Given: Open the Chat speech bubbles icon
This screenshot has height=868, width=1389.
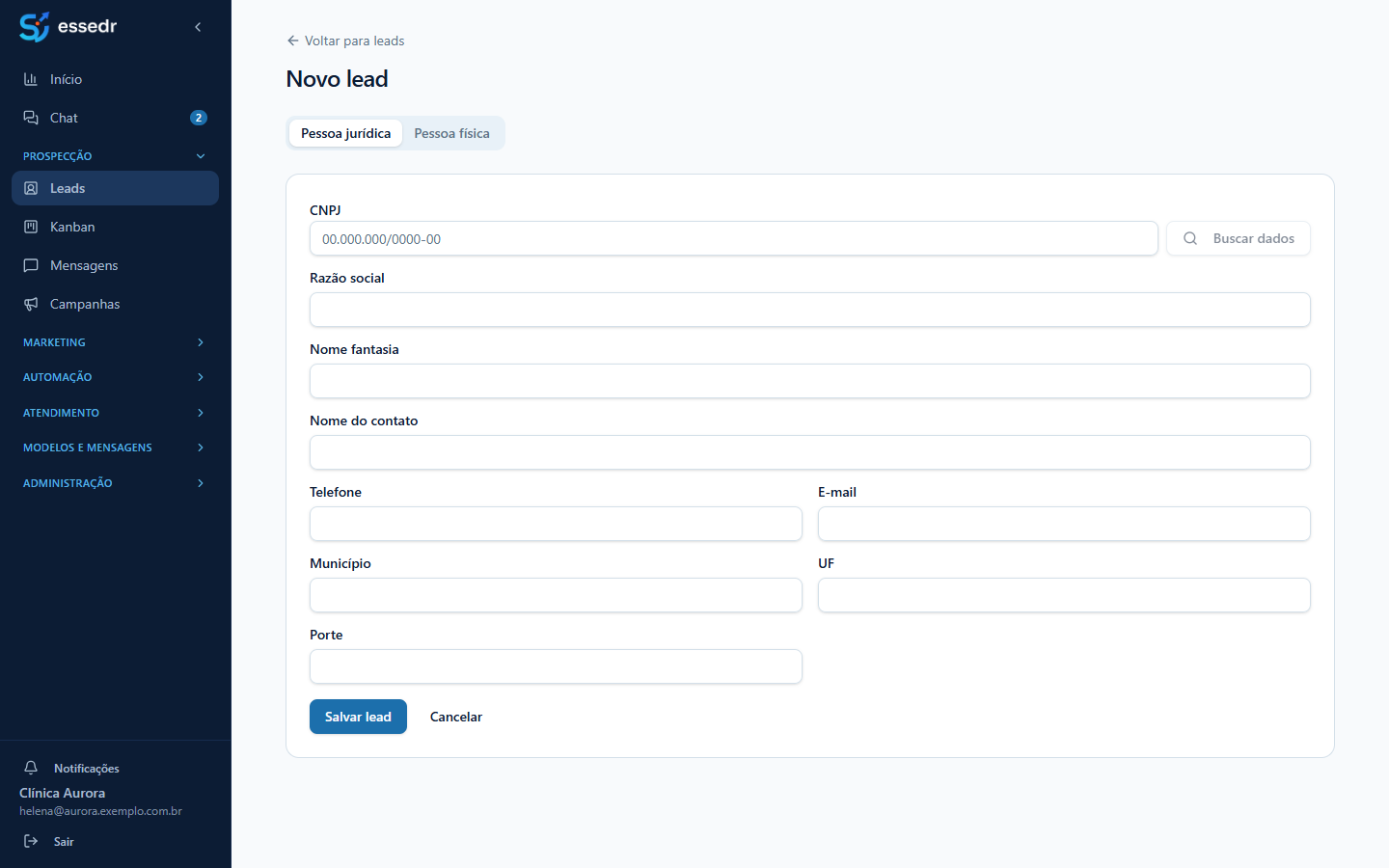Looking at the screenshot, I should click(x=31, y=118).
